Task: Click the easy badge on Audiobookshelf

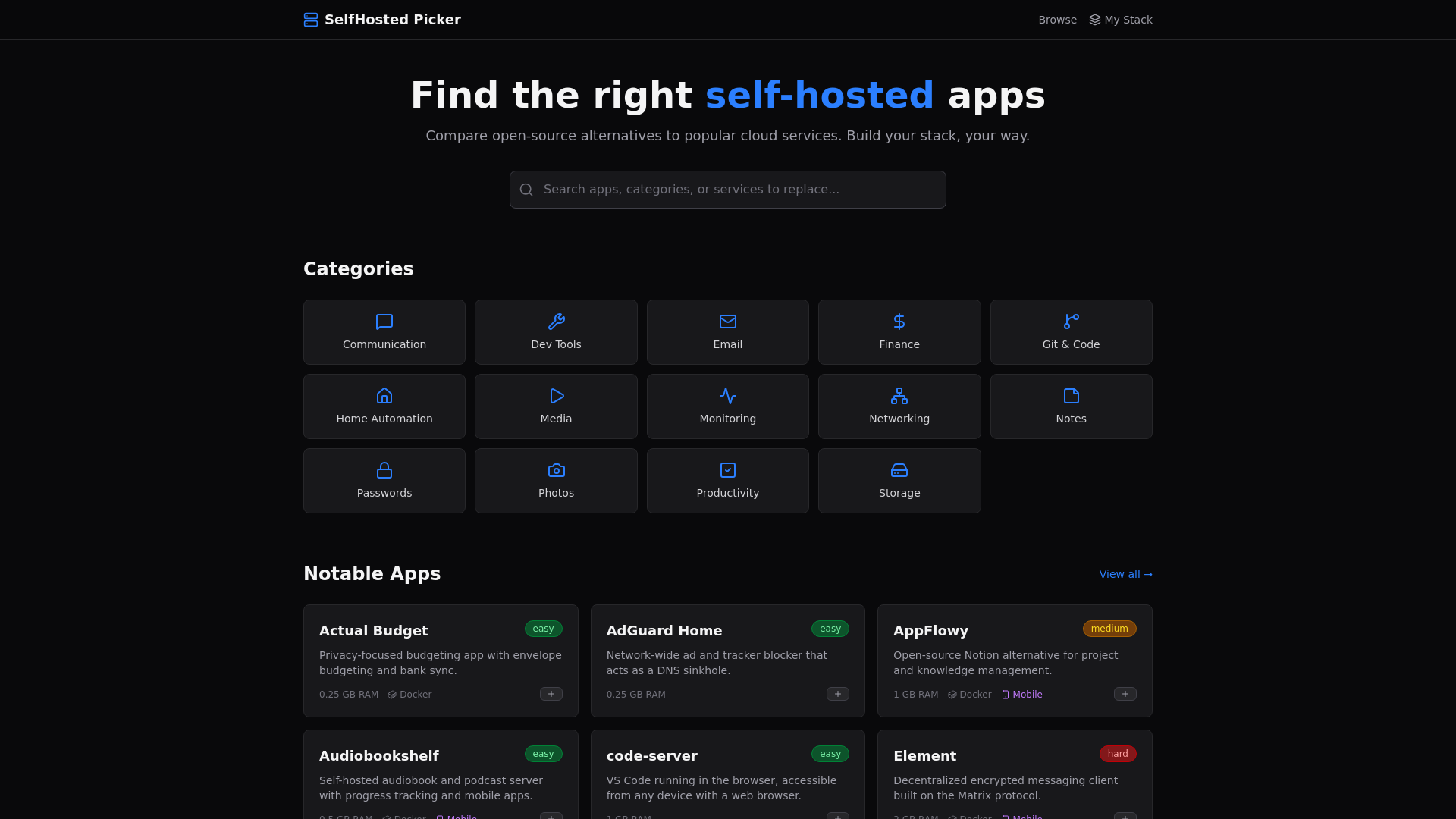Action: click(x=544, y=754)
